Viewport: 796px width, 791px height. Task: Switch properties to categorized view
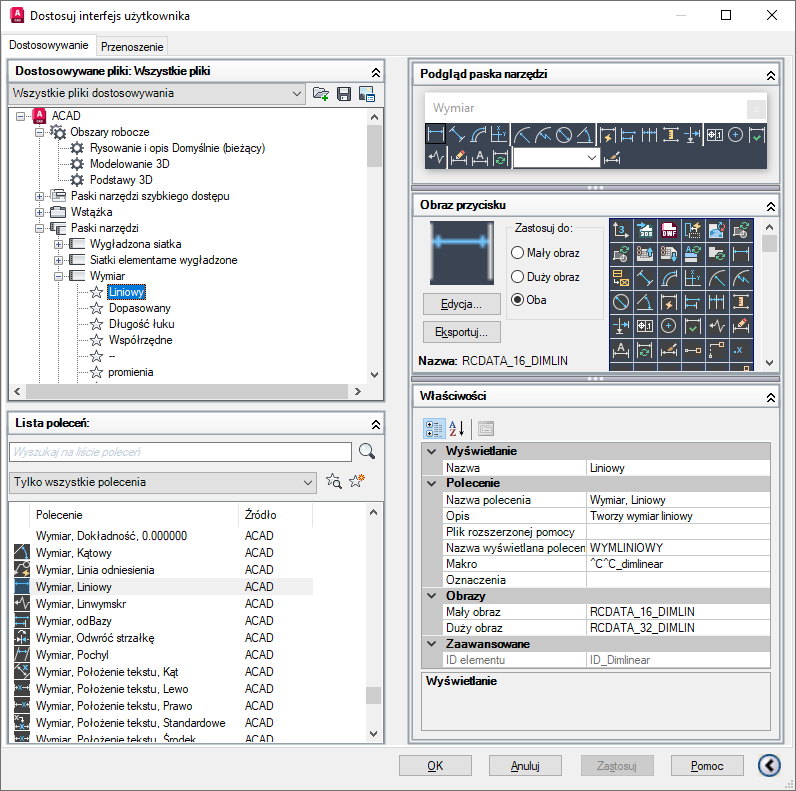(x=434, y=429)
